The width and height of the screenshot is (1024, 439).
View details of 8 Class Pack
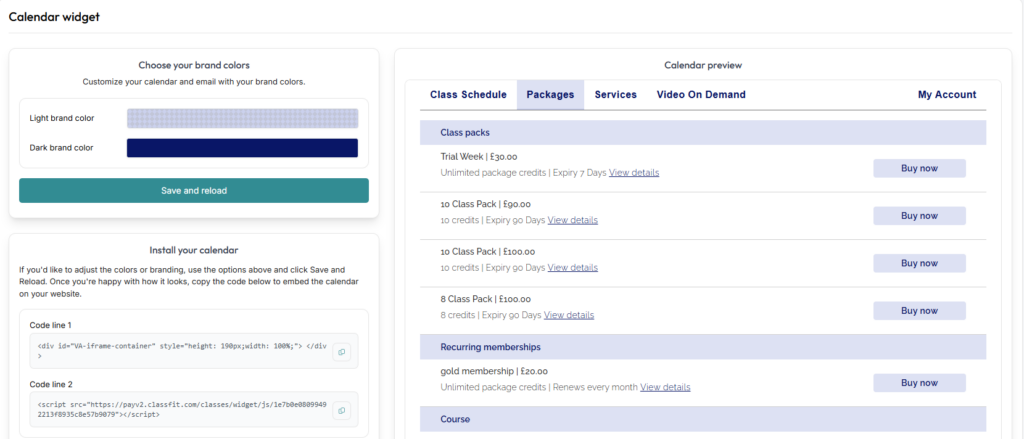pos(569,315)
